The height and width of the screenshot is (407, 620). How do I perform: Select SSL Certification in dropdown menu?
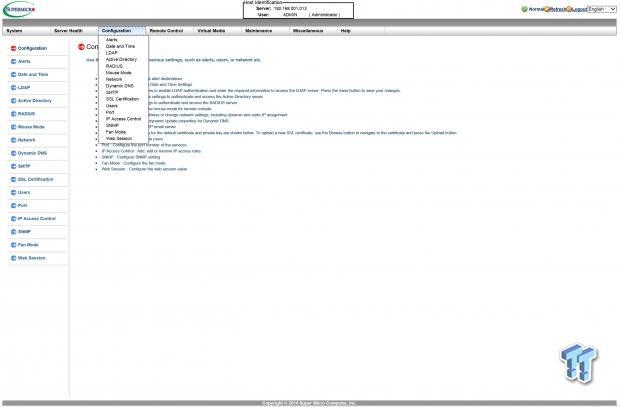click(123, 99)
